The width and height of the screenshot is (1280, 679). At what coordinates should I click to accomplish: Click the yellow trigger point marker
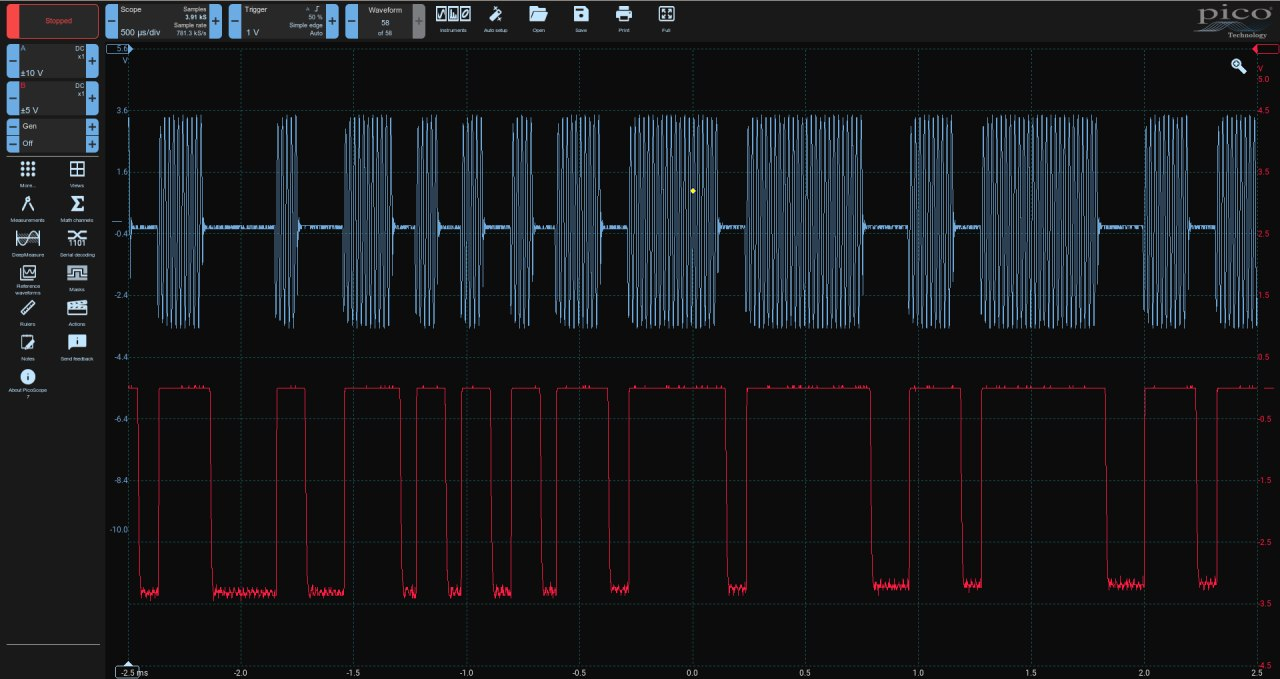coord(693,190)
